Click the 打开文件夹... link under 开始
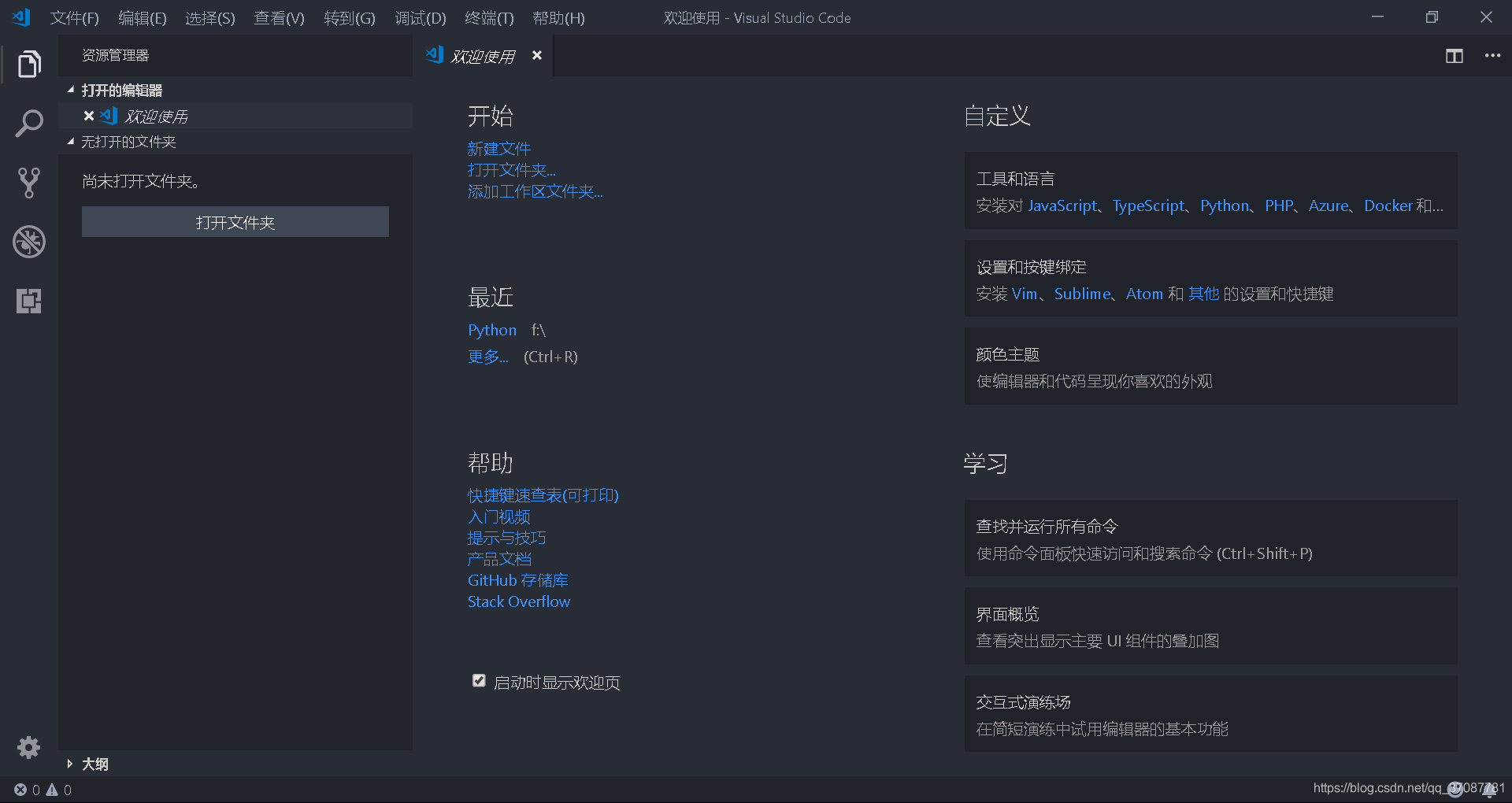 (x=512, y=170)
